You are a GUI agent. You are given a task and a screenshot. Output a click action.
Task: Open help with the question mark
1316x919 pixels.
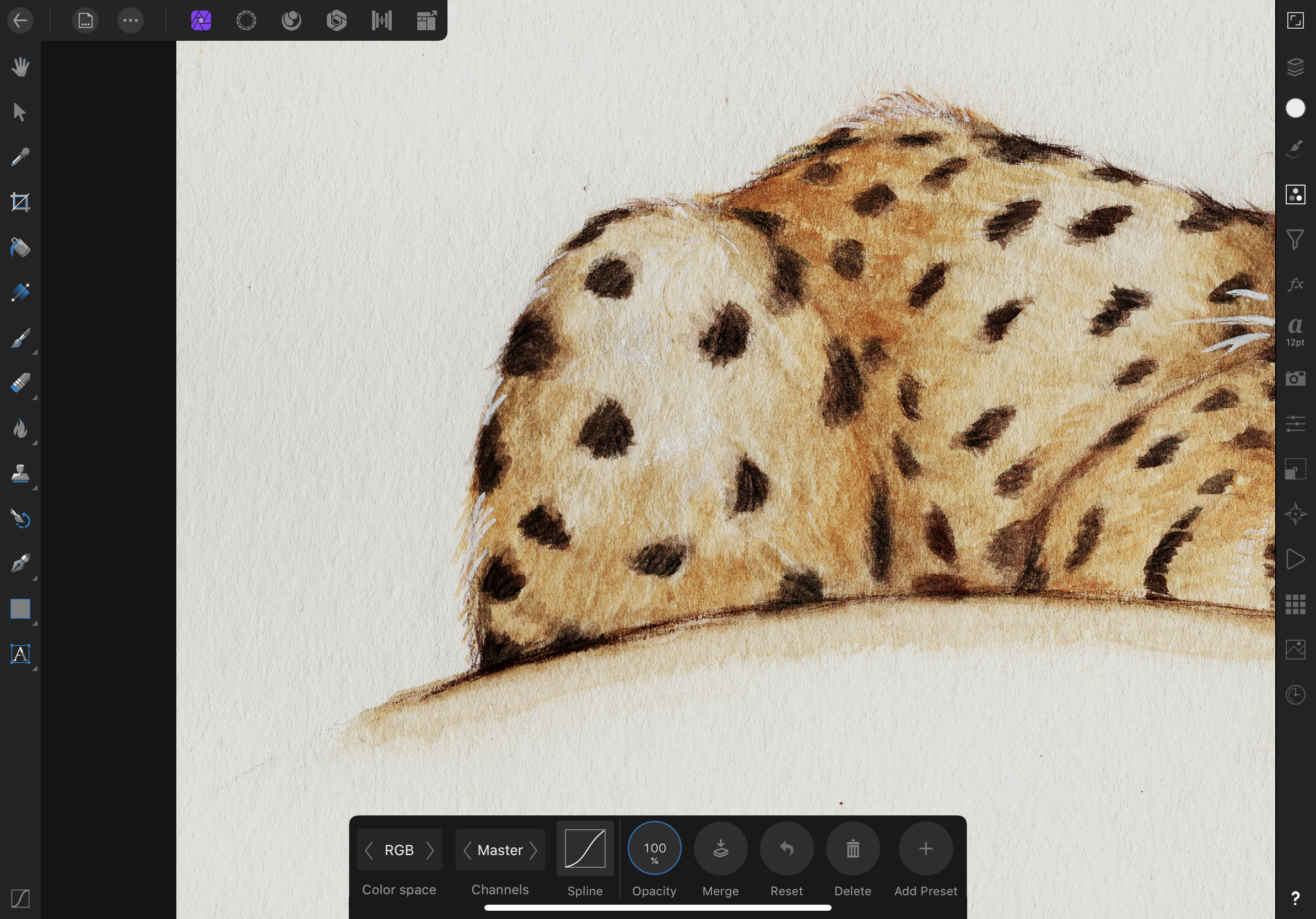point(1296,899)
